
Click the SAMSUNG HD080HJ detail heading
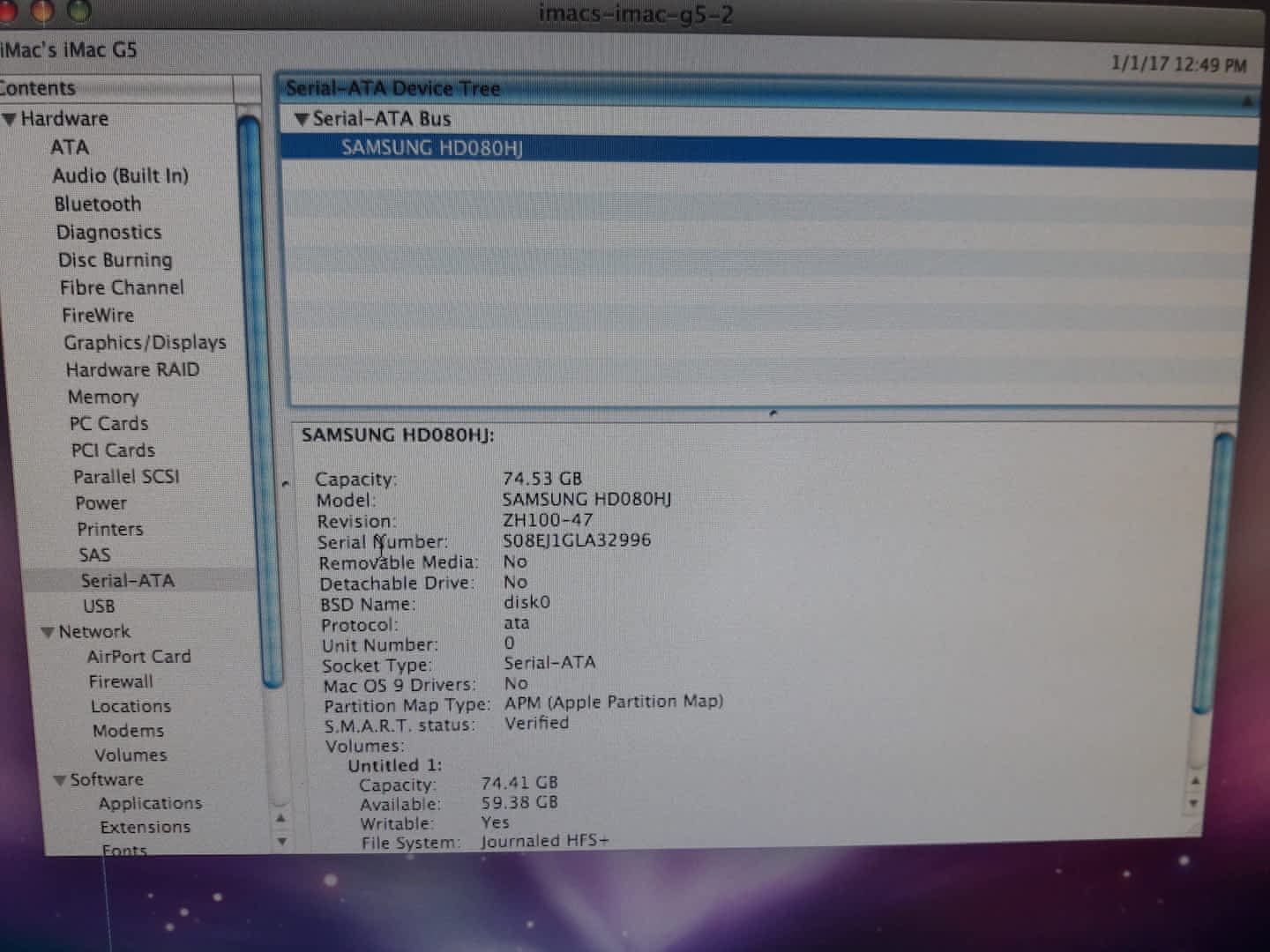click(x=398, y=435)
